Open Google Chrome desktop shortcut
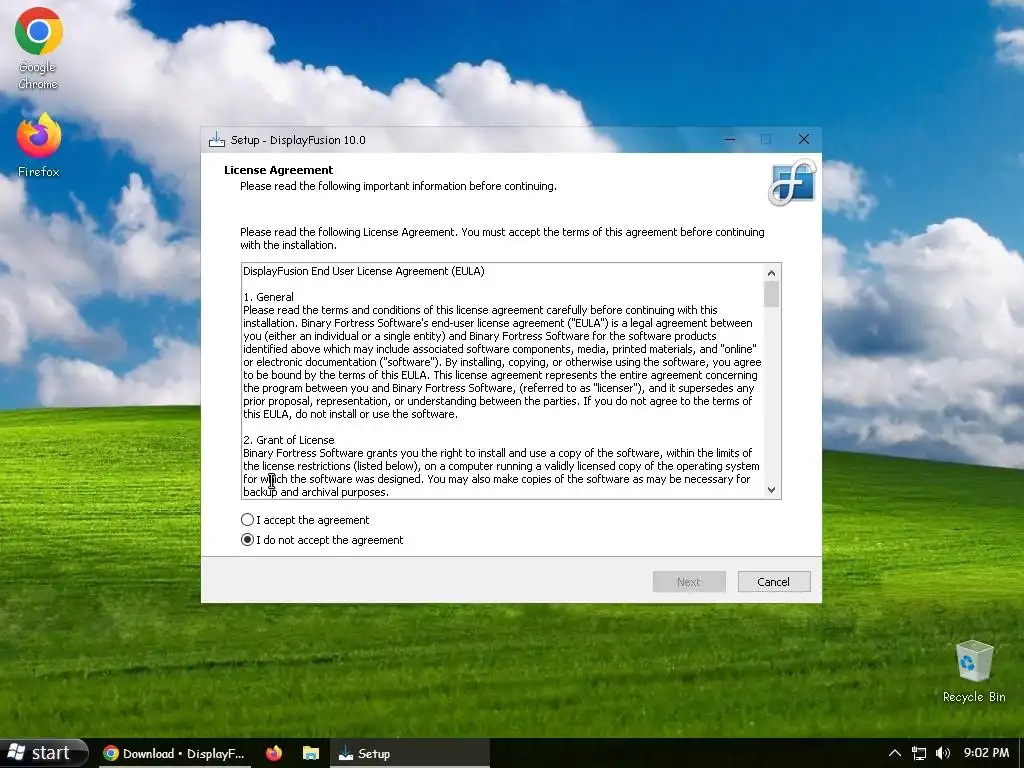 click(39, 49)
